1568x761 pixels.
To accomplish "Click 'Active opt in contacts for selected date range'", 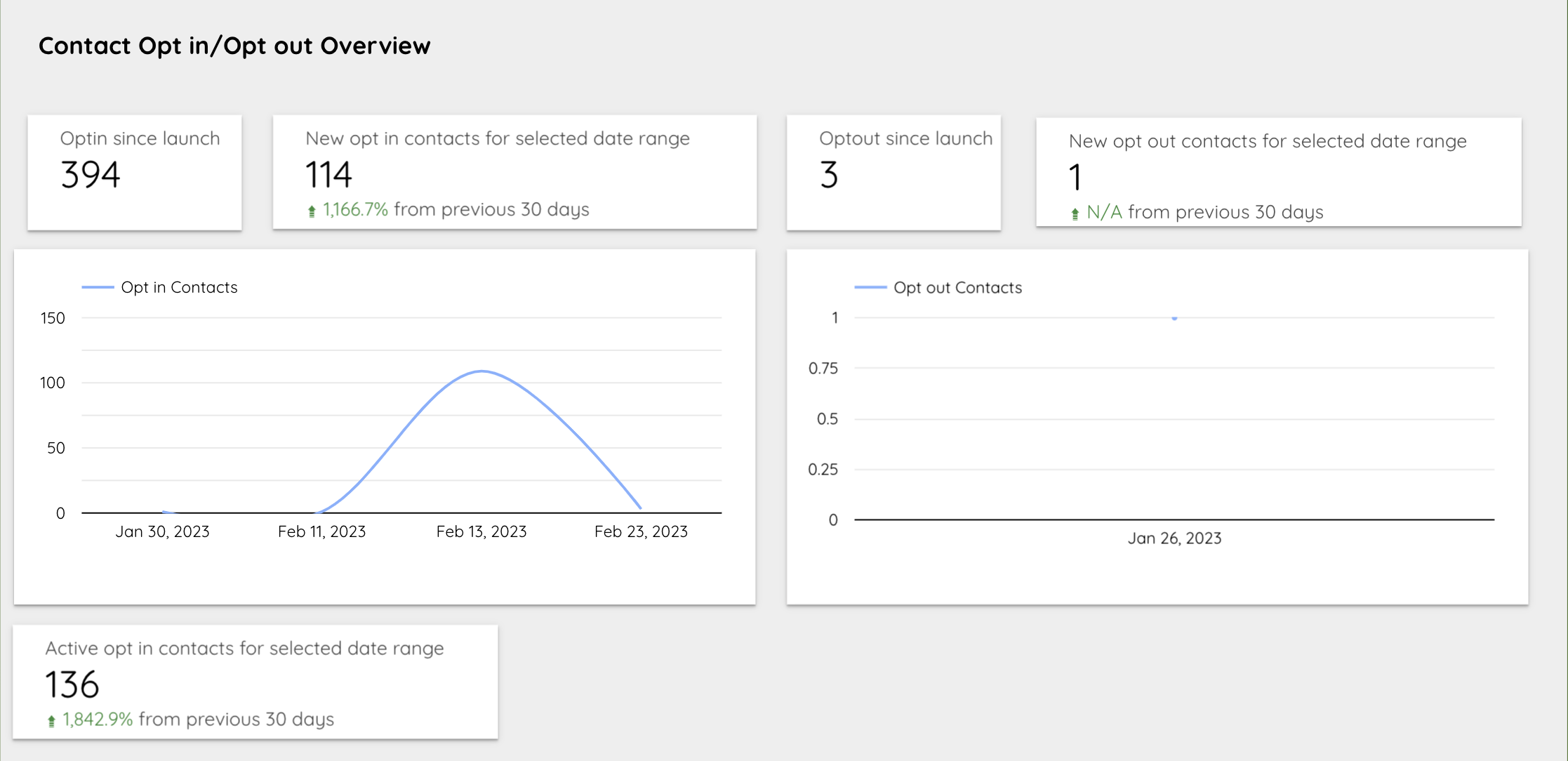I will [244, 649].
